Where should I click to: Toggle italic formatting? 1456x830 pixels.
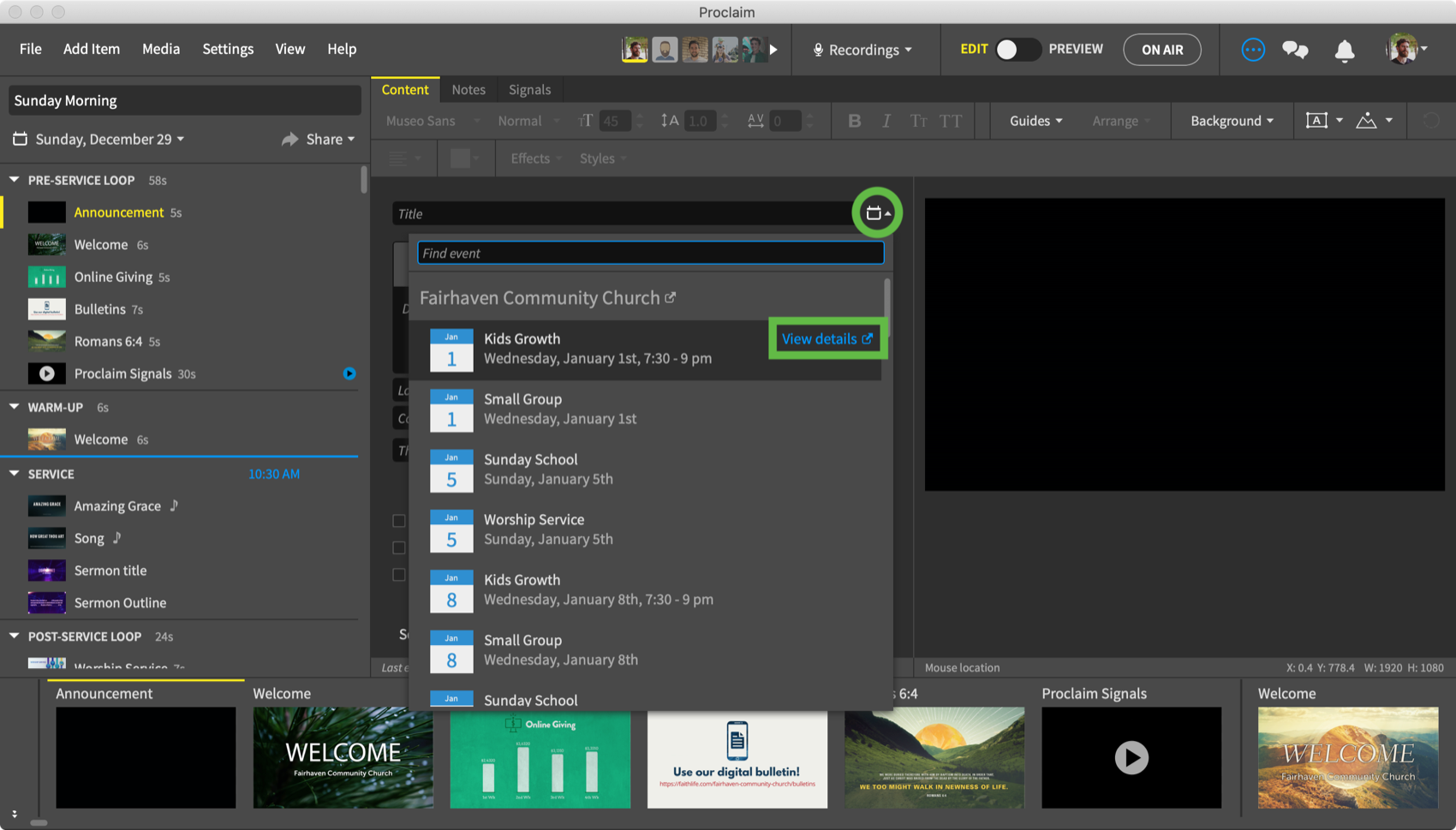click(886, 121)
